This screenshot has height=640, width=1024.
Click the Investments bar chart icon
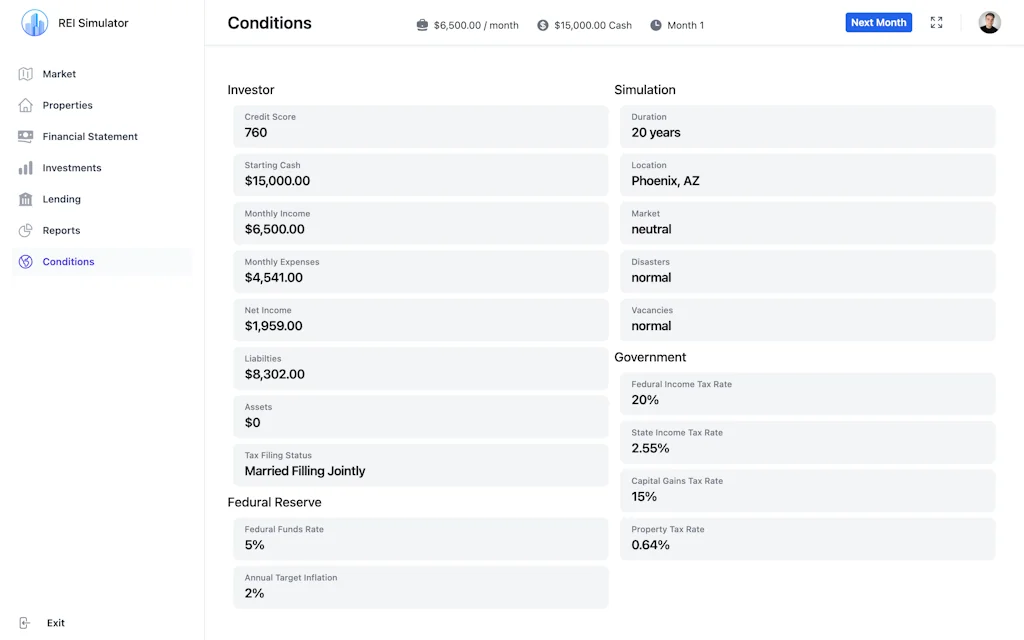coord(25,168)
